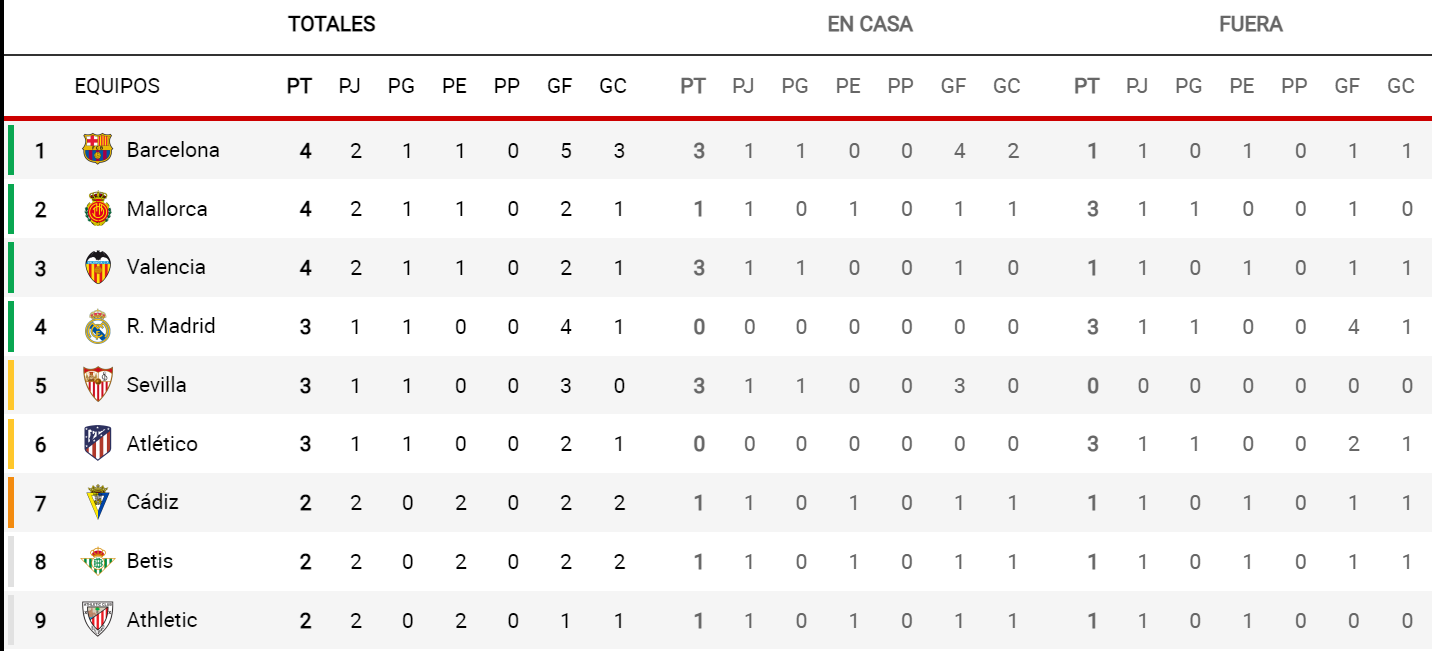
Task: Click the Barcelona club crest
Action: (x=97, y=150)
